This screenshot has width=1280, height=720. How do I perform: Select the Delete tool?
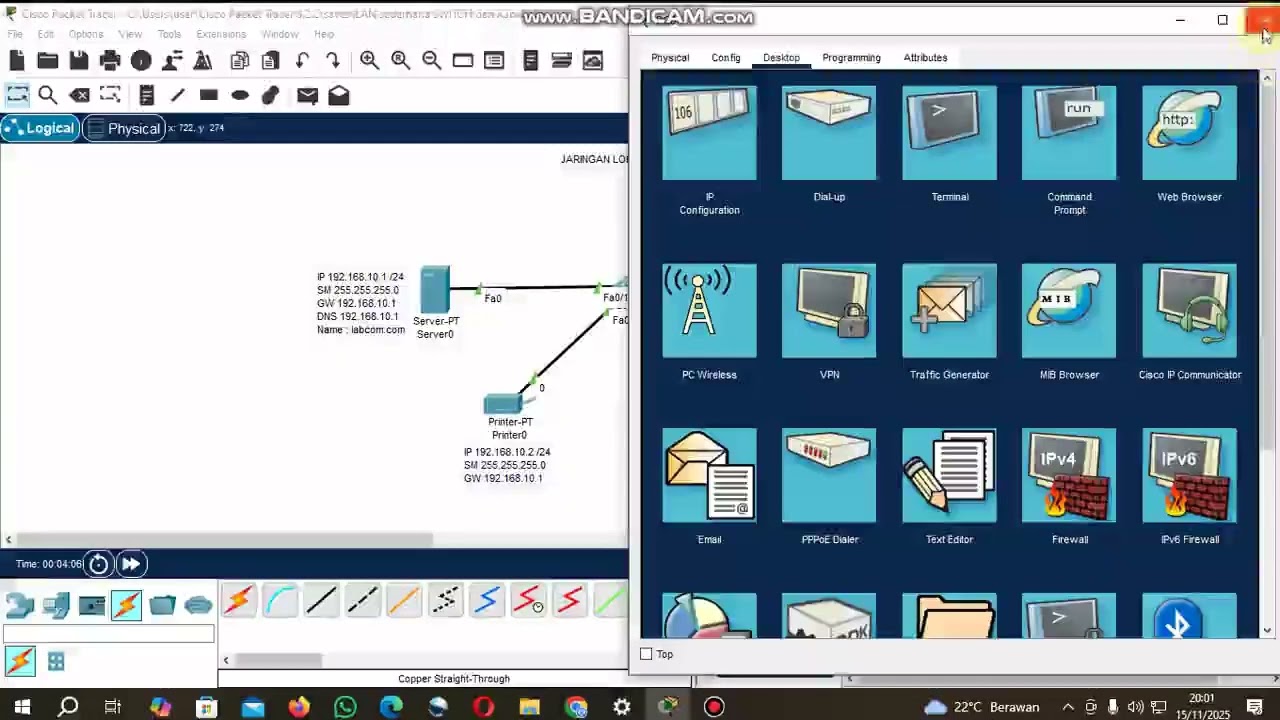point(79,95)
